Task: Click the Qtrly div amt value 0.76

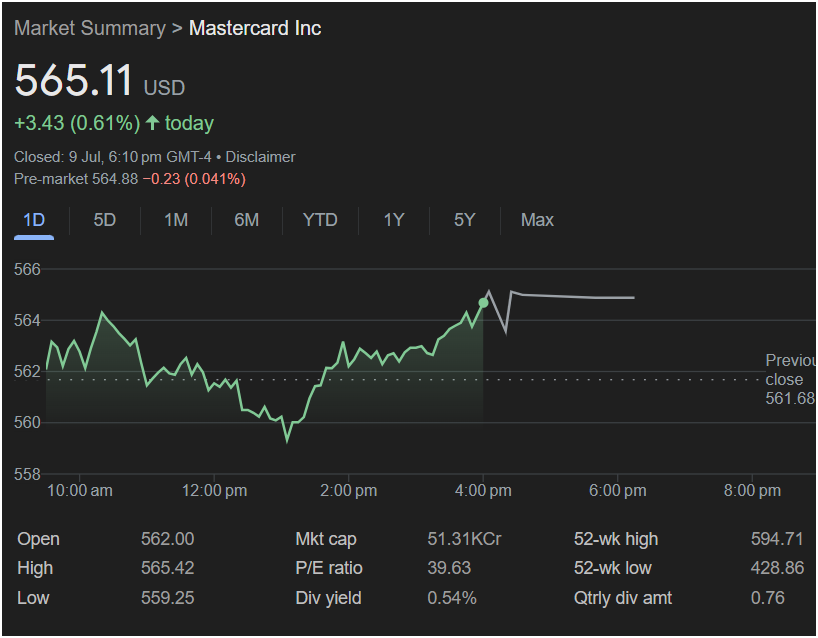Action: (x=767, y=598)
